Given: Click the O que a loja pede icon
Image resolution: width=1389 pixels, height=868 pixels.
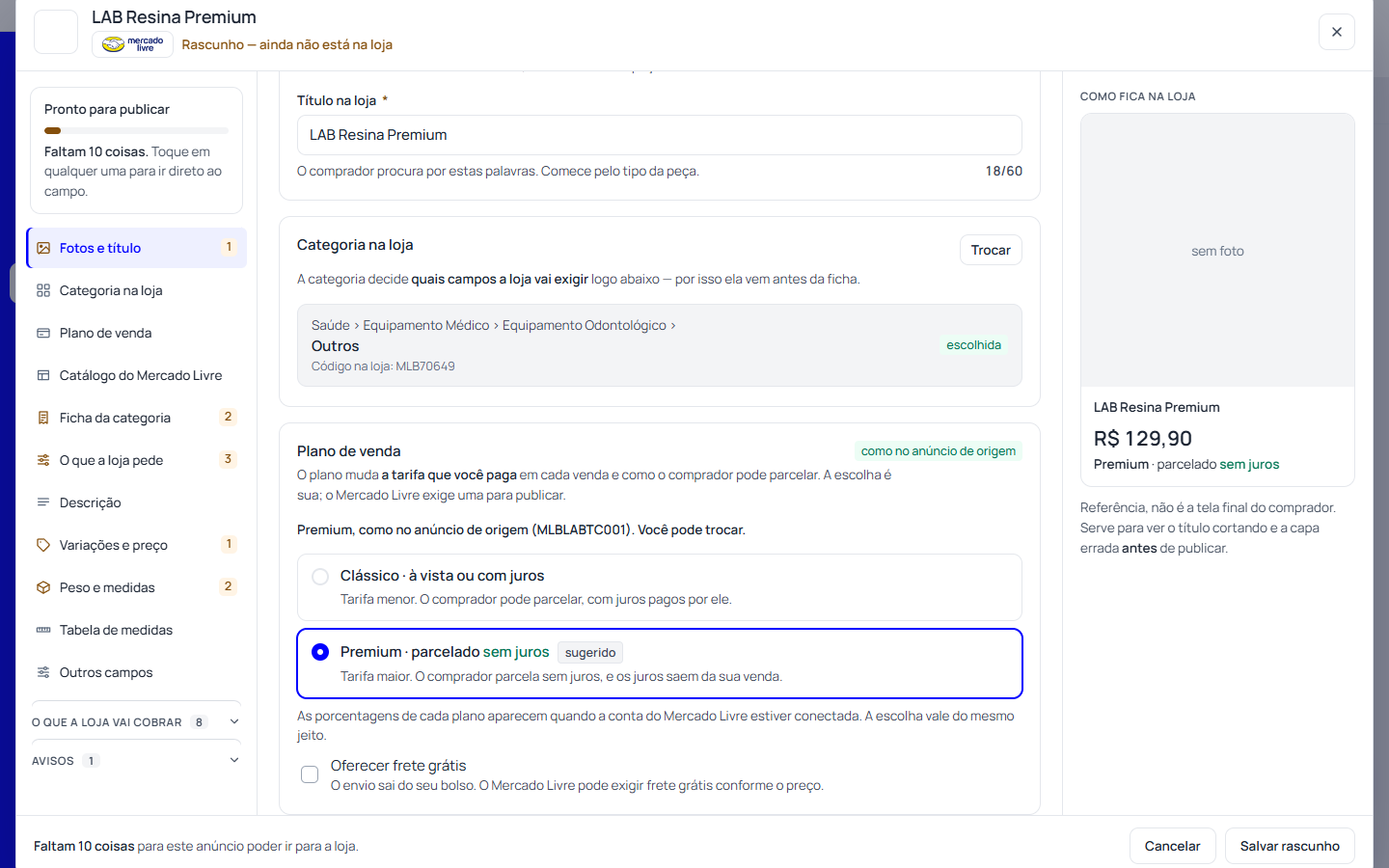Looking at the screenshot, I should 43,460.
